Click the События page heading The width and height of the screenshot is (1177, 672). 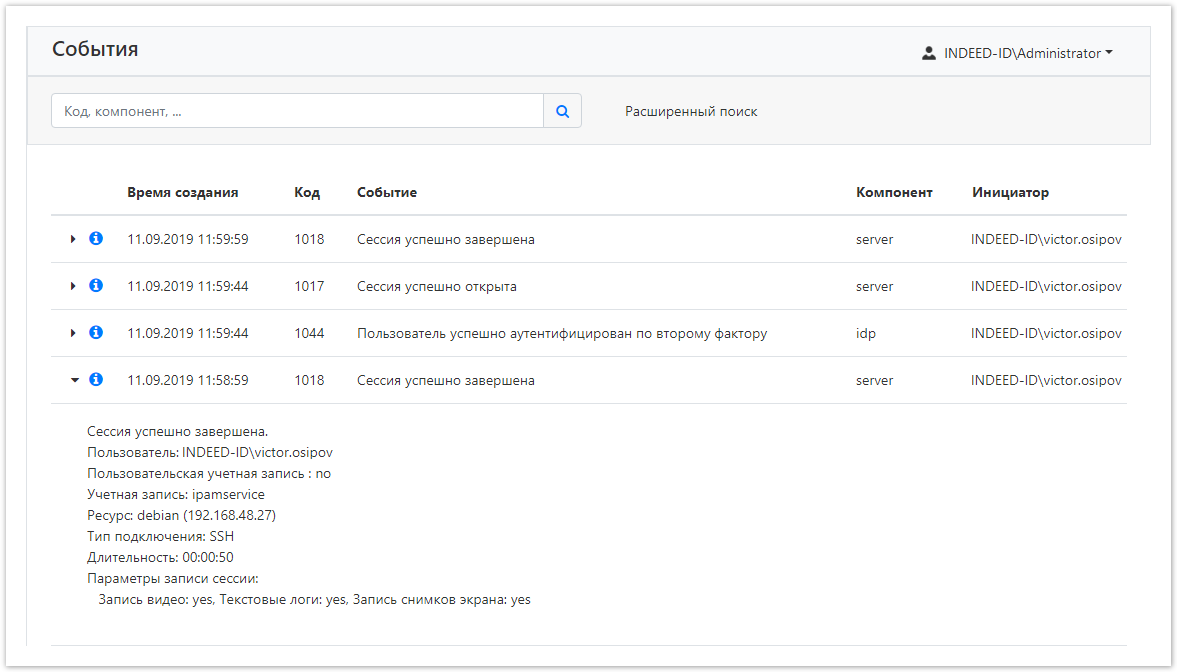pyautogui.click(x=95, y=50)
